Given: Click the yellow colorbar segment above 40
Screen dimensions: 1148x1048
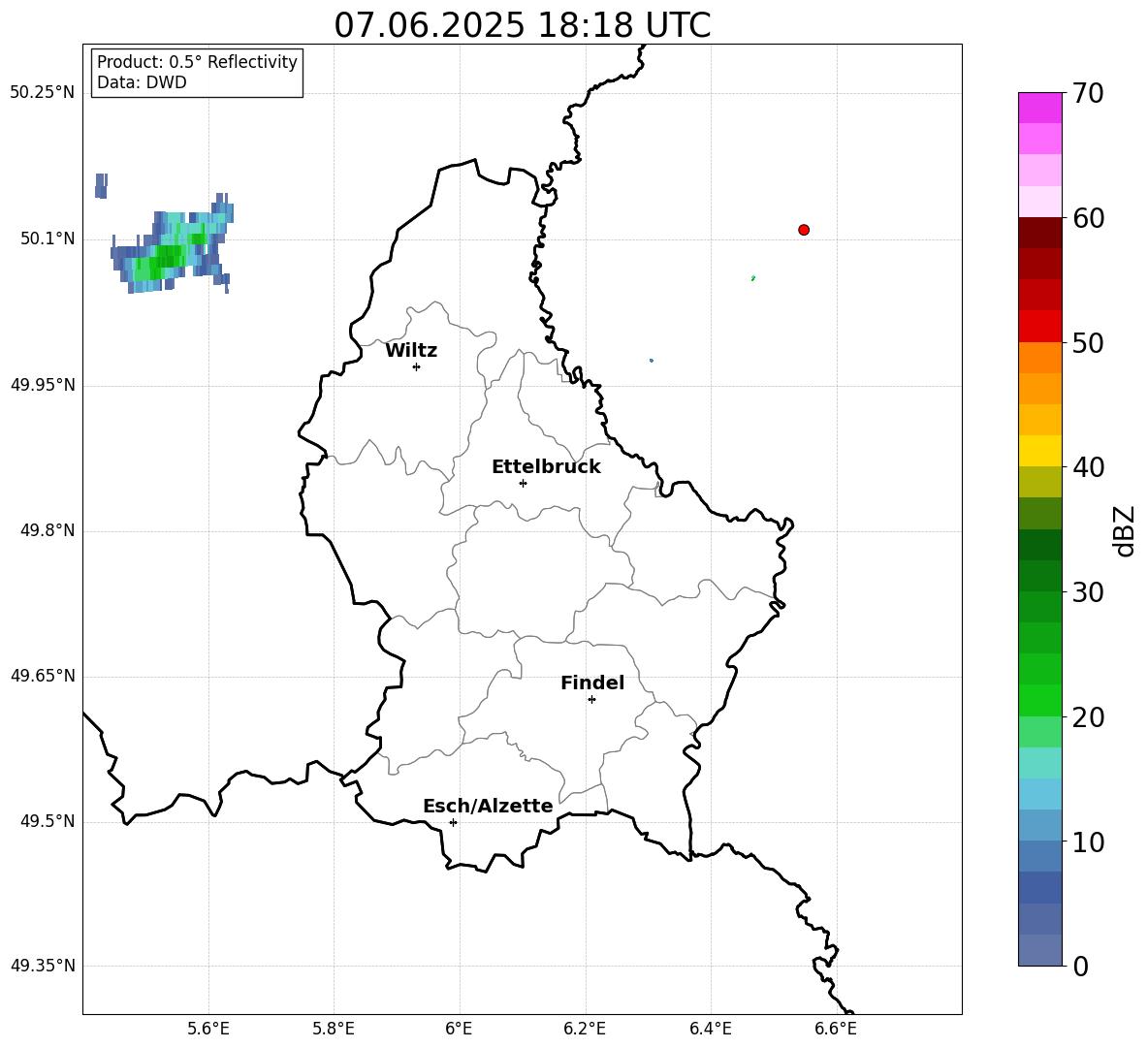Looking at the screenshot, I should click(x=1039, y=451).
